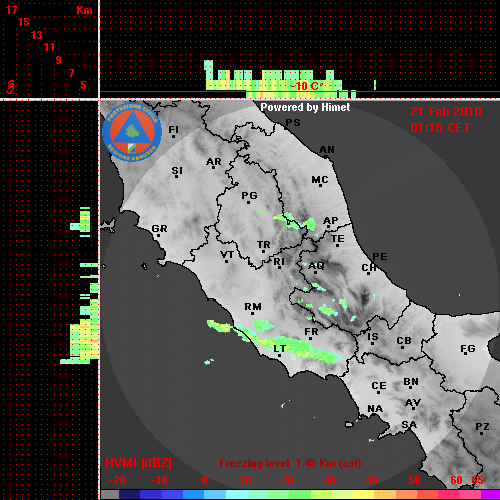
Task: Click the FI city label on map
Action: (x=173, y=129)
